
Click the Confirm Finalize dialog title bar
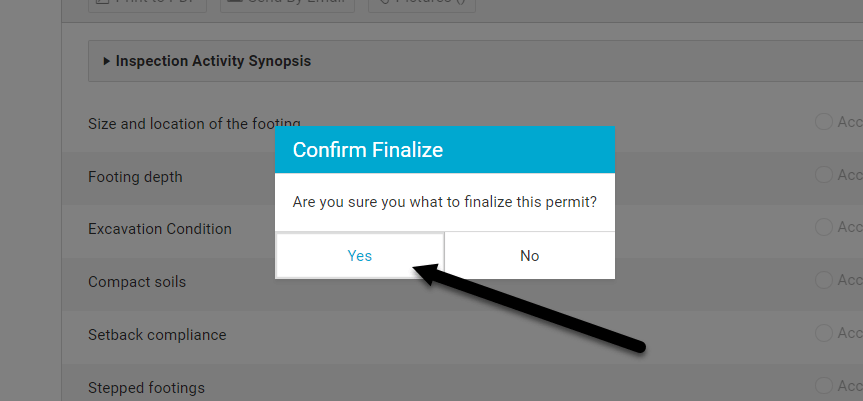pos(445,150)
